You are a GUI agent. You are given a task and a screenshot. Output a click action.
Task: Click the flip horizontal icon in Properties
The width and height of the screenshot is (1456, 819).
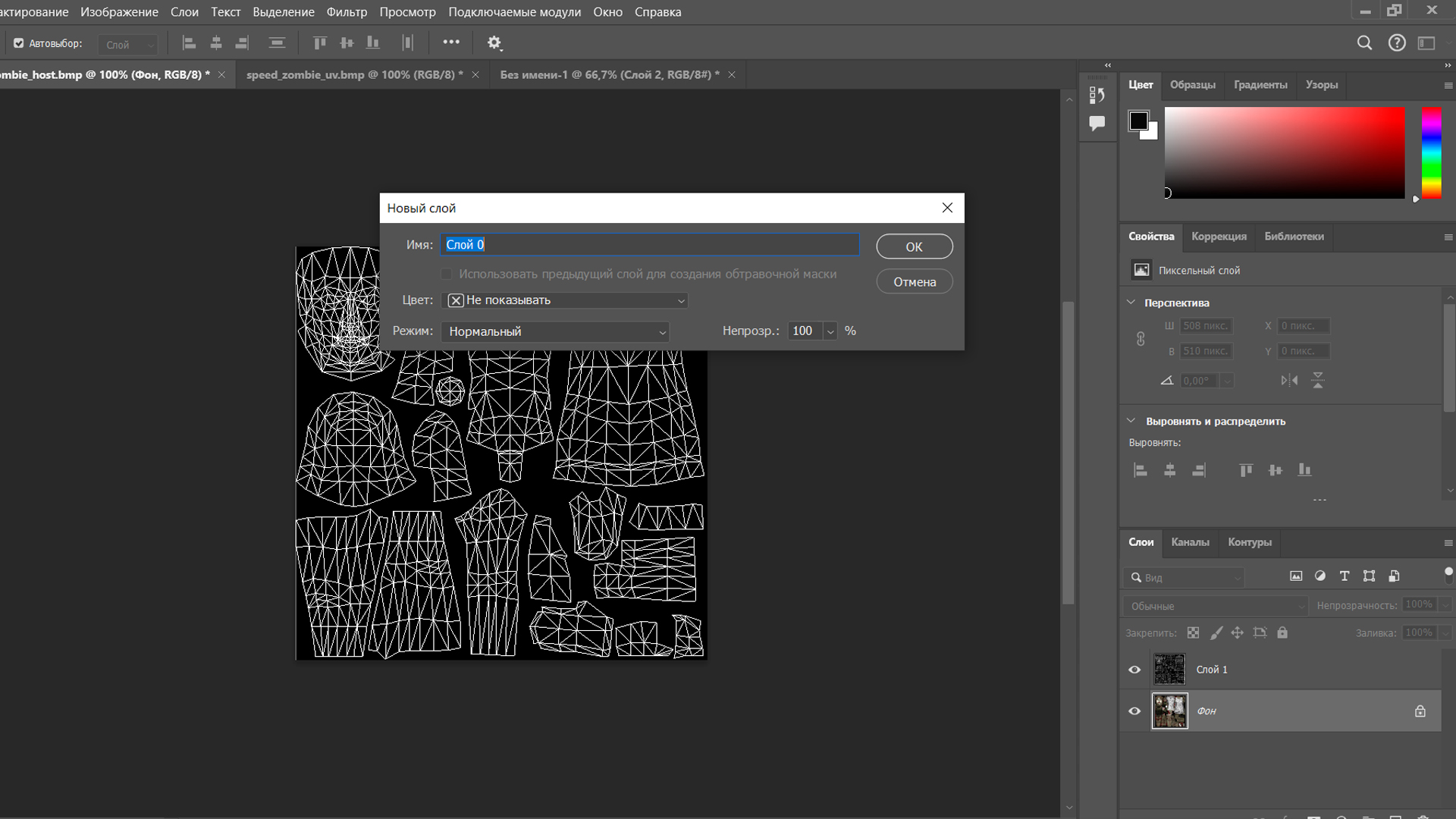[1289, 380]
